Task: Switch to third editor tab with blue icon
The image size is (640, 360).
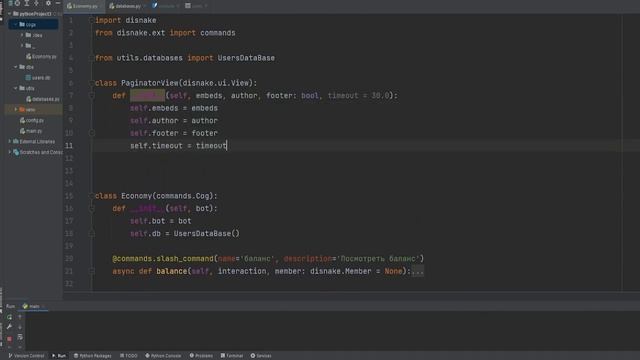Action: (165, 6)
